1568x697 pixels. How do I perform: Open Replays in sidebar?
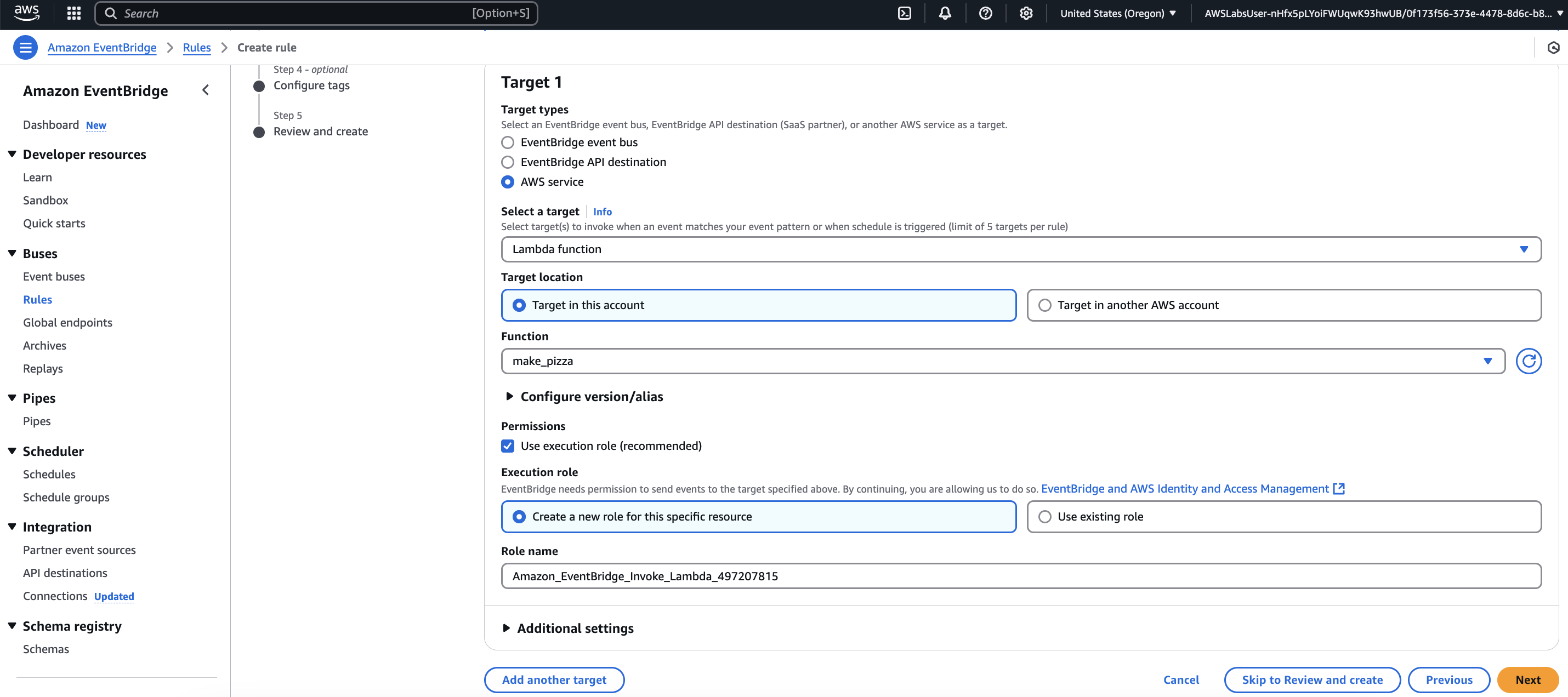[x=43, y=369]
